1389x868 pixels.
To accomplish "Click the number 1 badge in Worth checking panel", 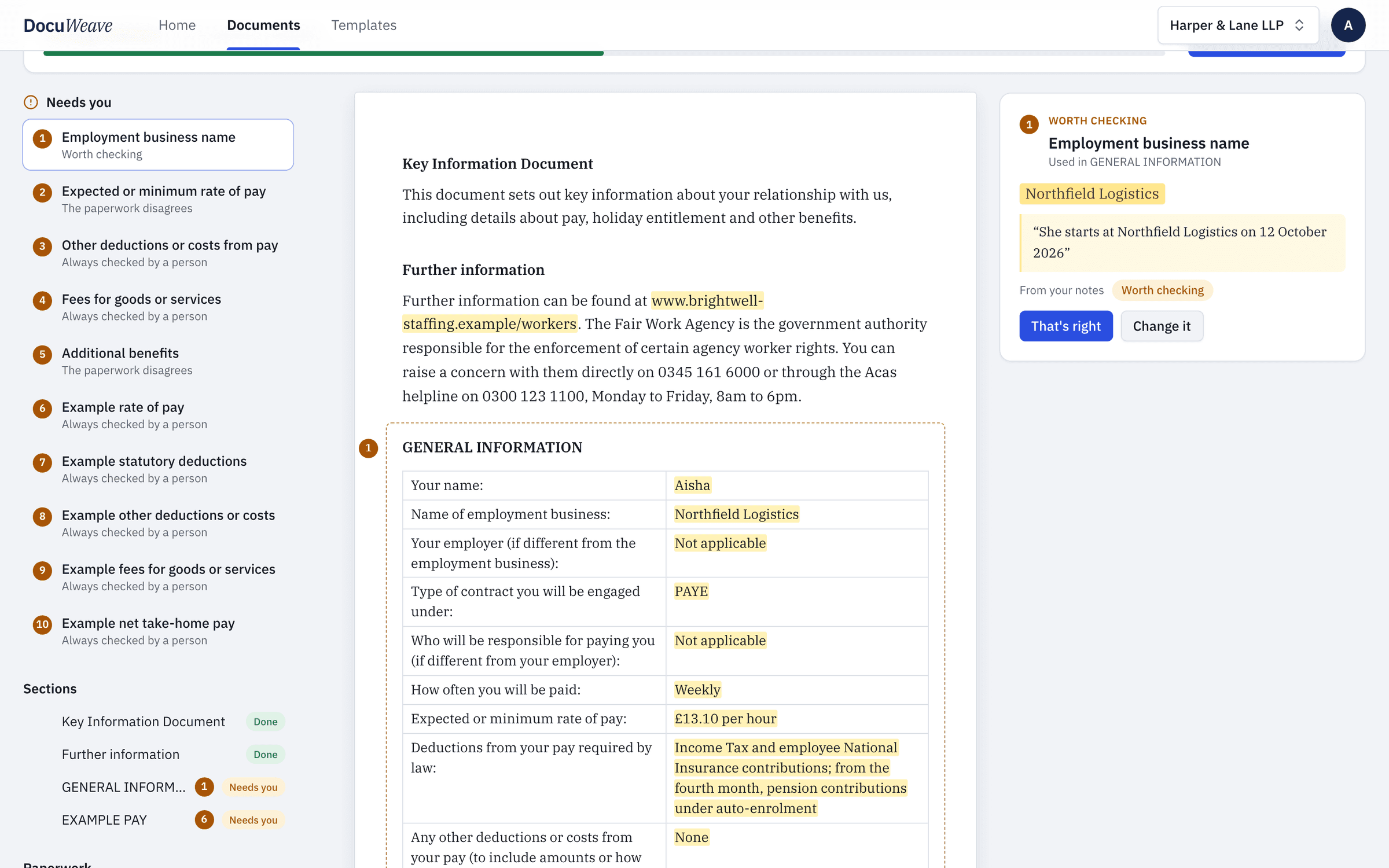I will pyautogui.click(x=1029, y=124).
